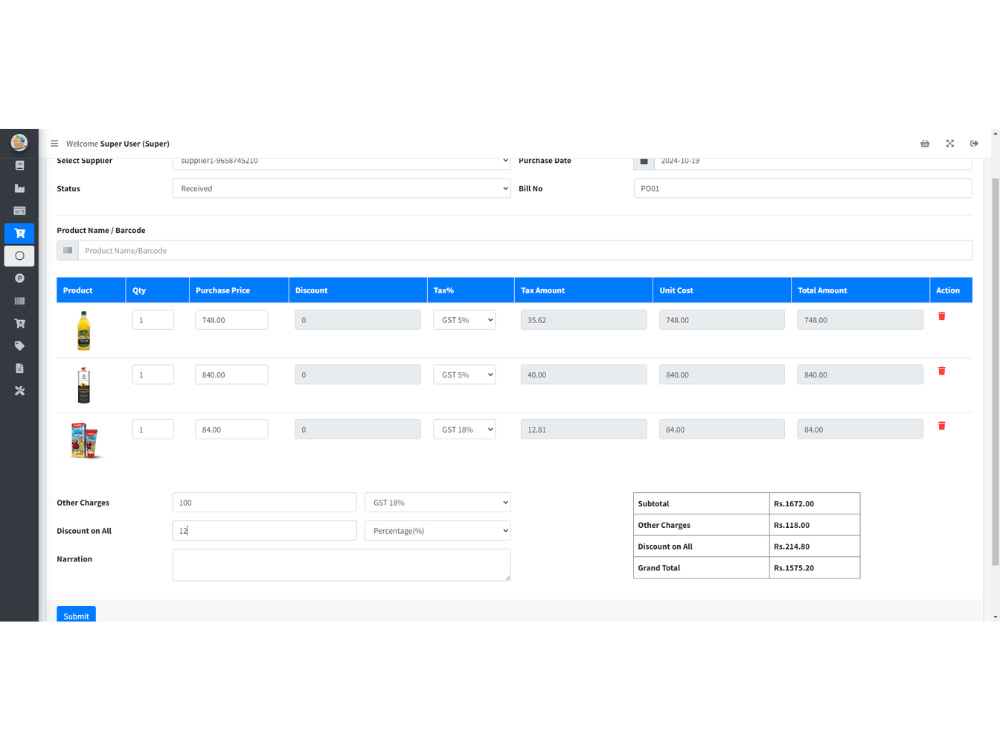
Task: Open the GST 18% dropdown in the 84.00 row
Action: (464, 430)
